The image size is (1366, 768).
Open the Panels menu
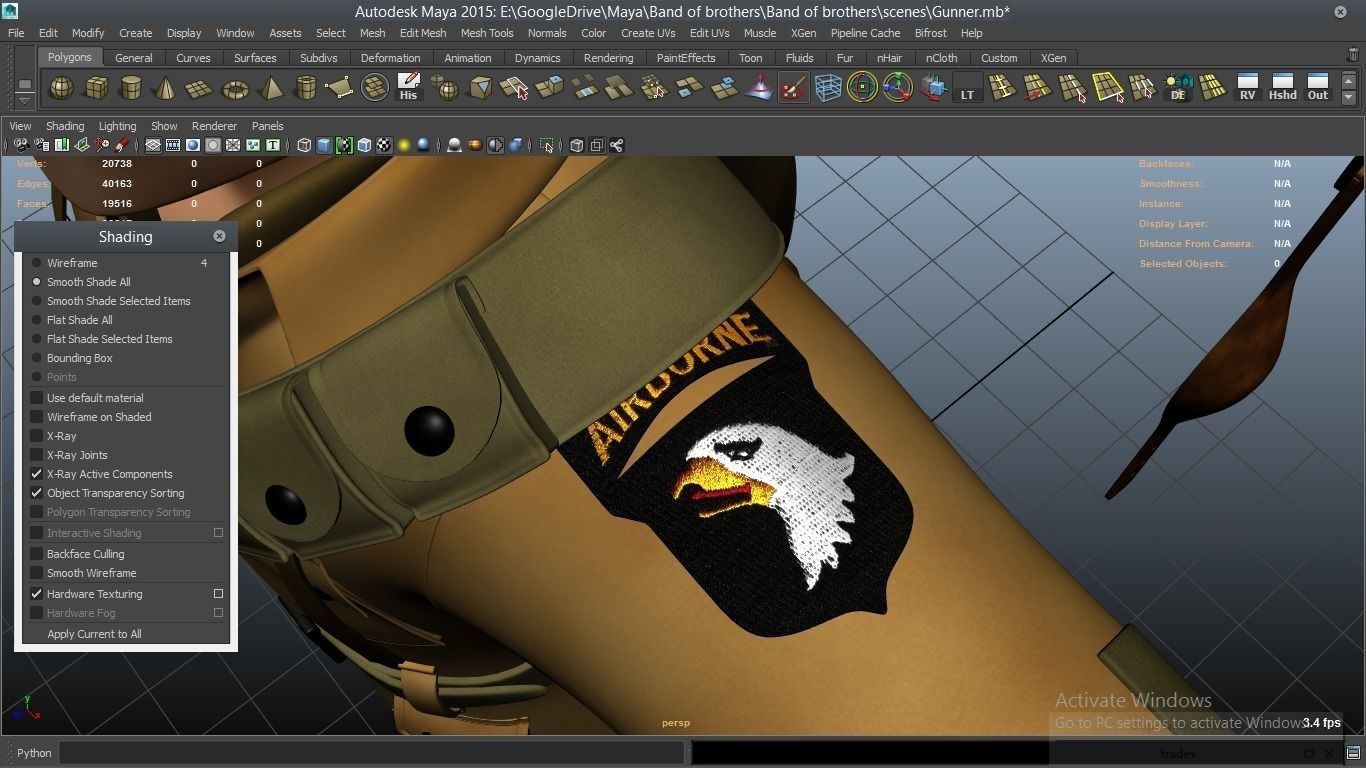267,126
